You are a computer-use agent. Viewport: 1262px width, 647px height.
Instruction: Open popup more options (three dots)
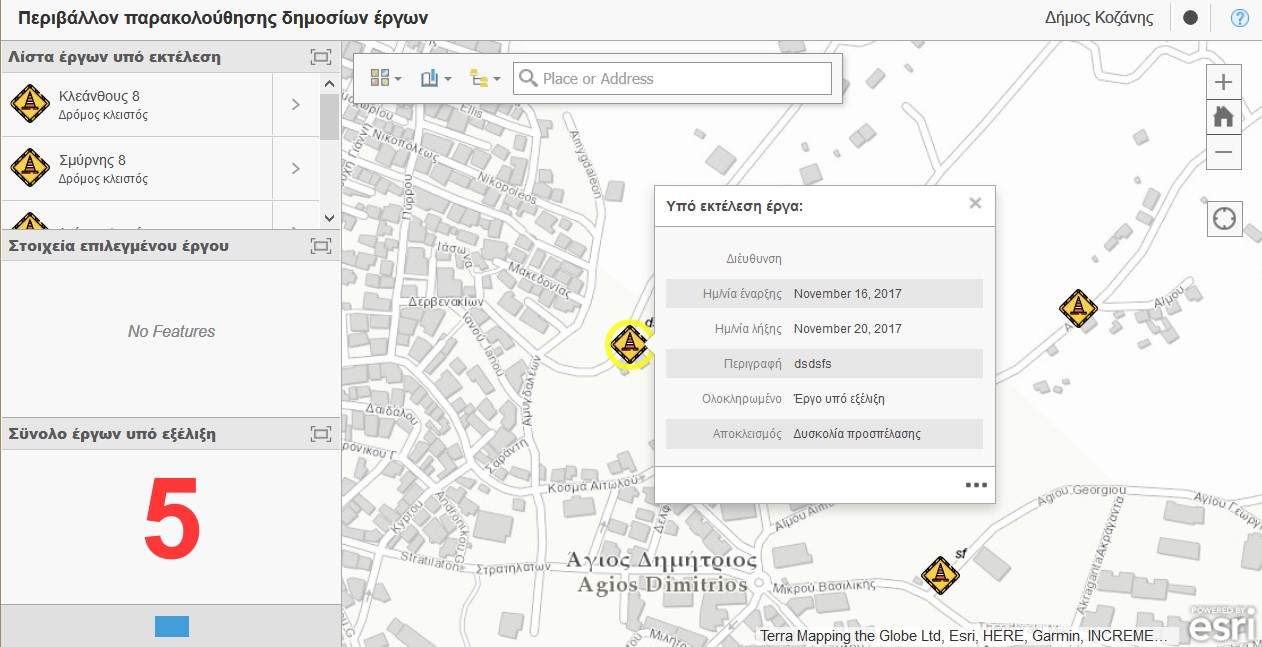point(976,485)
